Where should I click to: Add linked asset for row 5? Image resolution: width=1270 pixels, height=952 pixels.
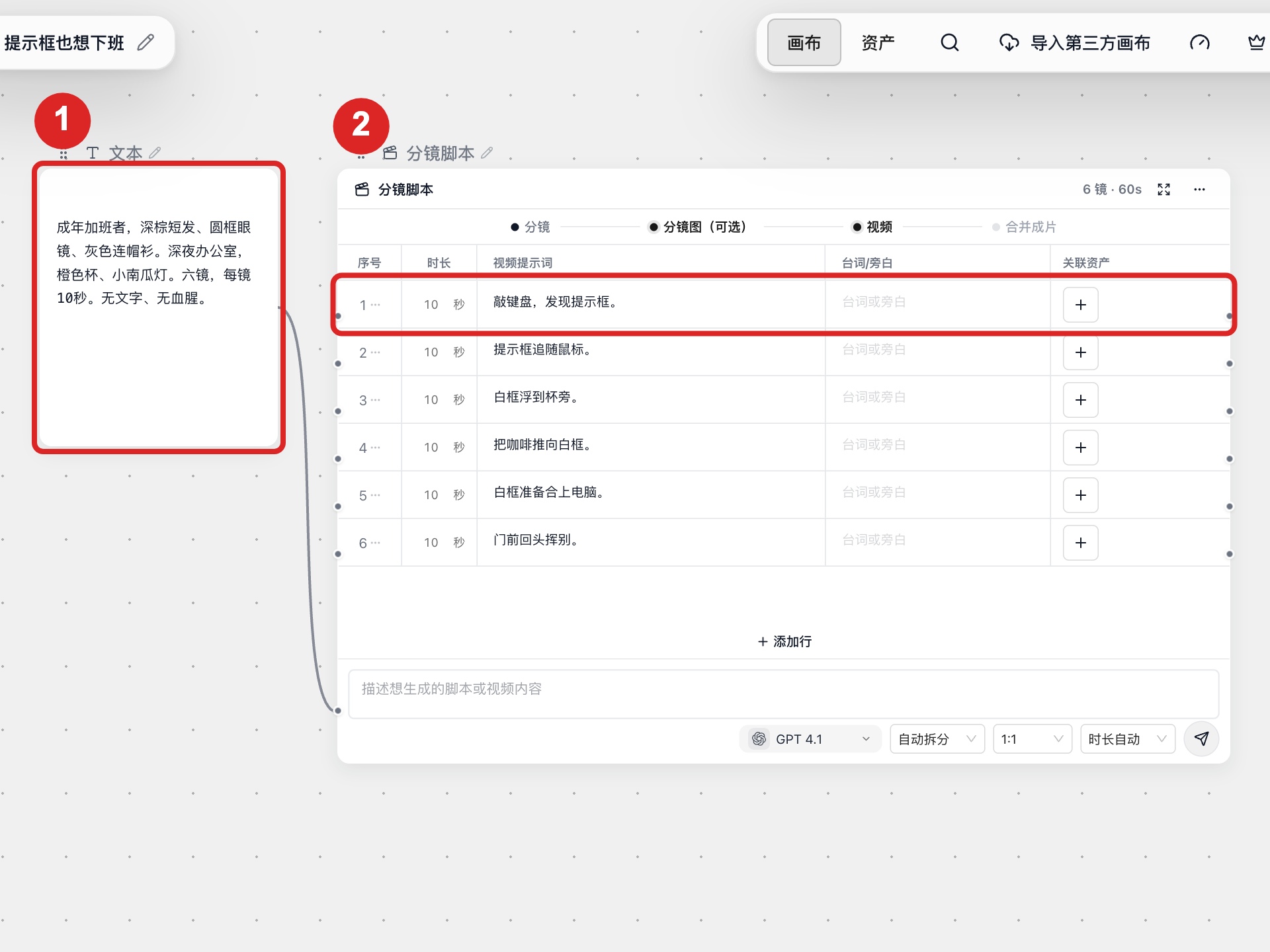[1080, 495]
